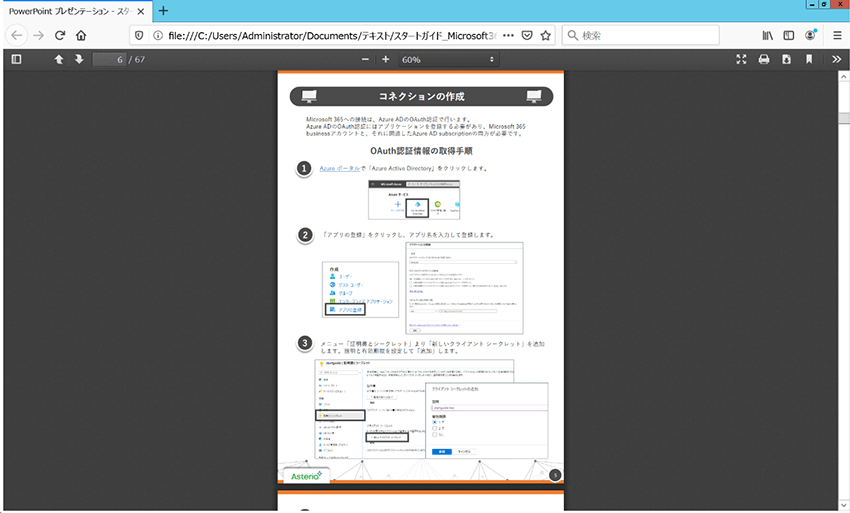
Task: Click the app registration form screenshot
Action: (x=465, y=288)
